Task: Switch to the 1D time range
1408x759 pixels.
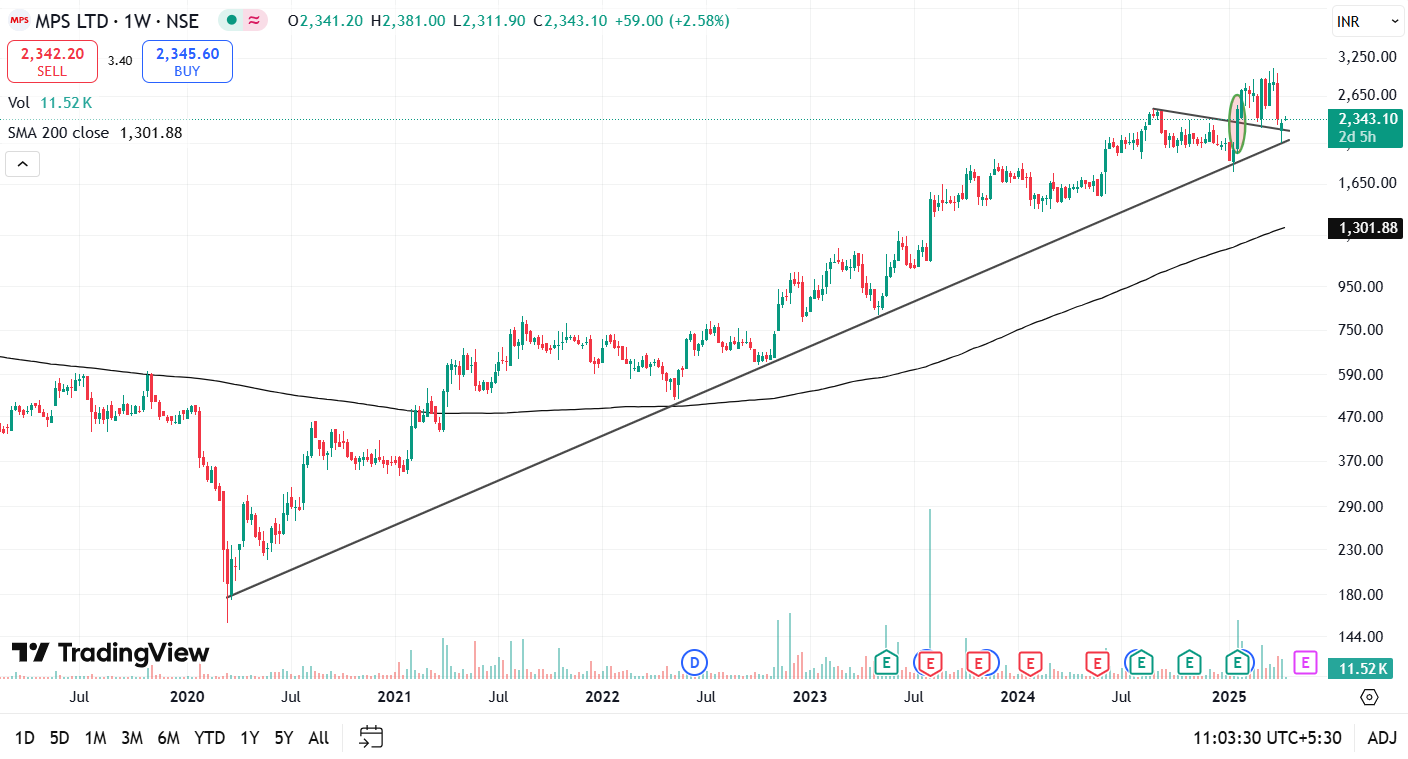Action: (25, 738)
